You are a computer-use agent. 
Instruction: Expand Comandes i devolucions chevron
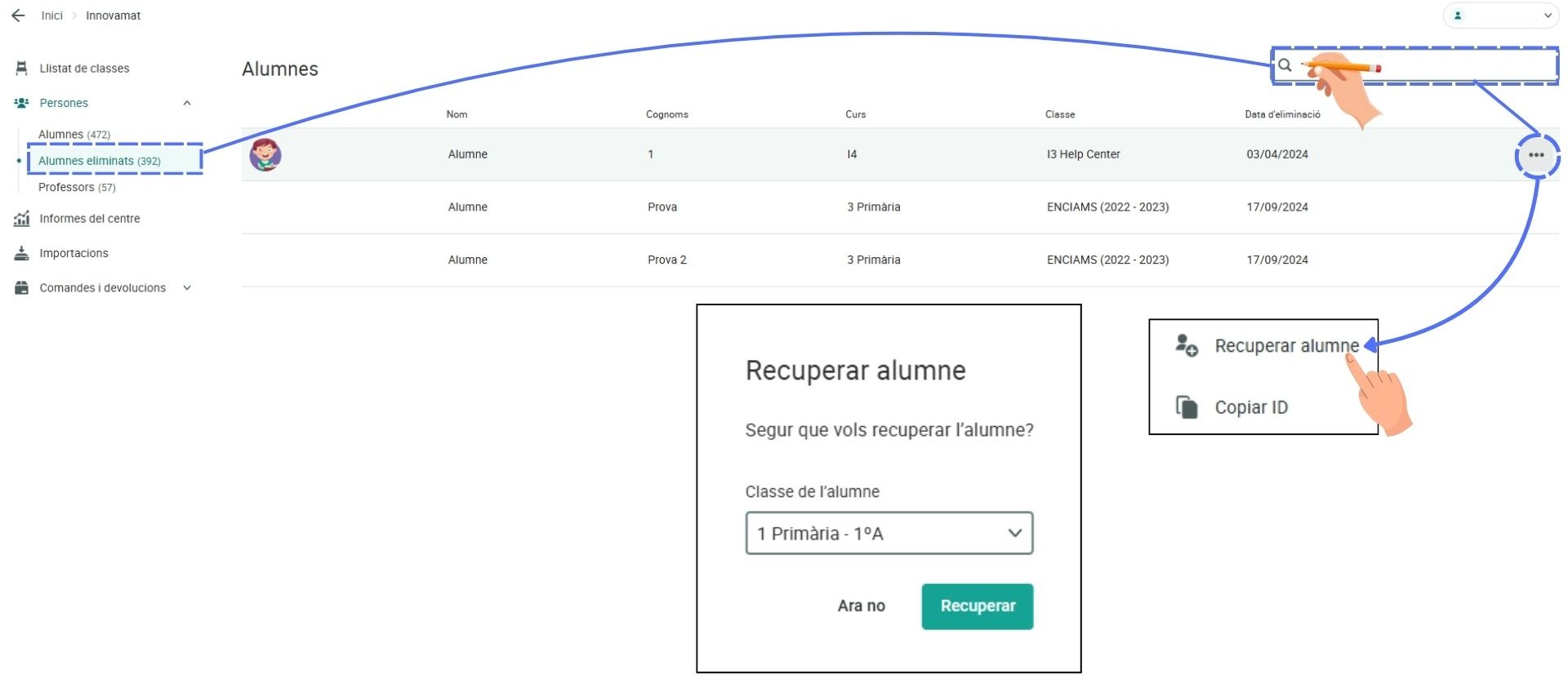click(x=187, y=288)
